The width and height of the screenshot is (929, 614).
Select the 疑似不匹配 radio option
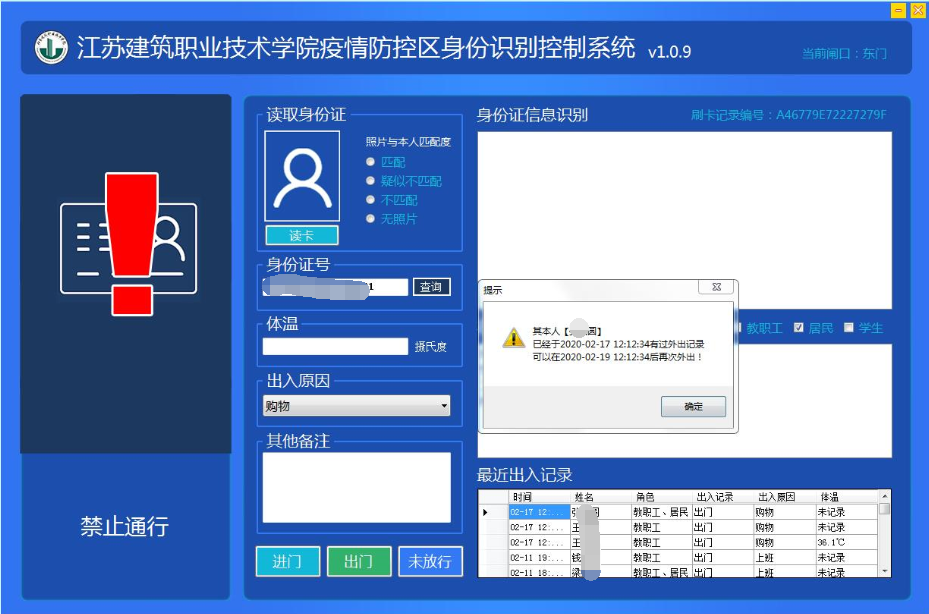point(371,181)
